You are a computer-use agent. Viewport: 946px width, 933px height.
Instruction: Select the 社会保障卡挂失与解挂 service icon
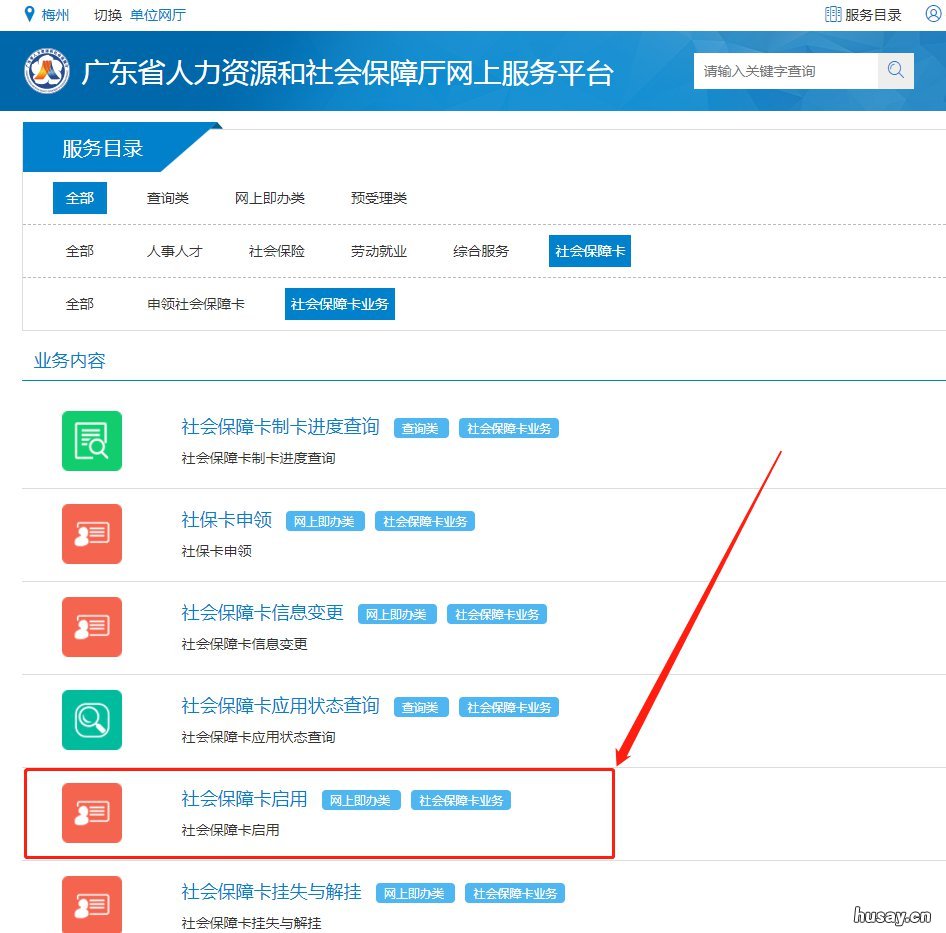(x=91, y=903)
